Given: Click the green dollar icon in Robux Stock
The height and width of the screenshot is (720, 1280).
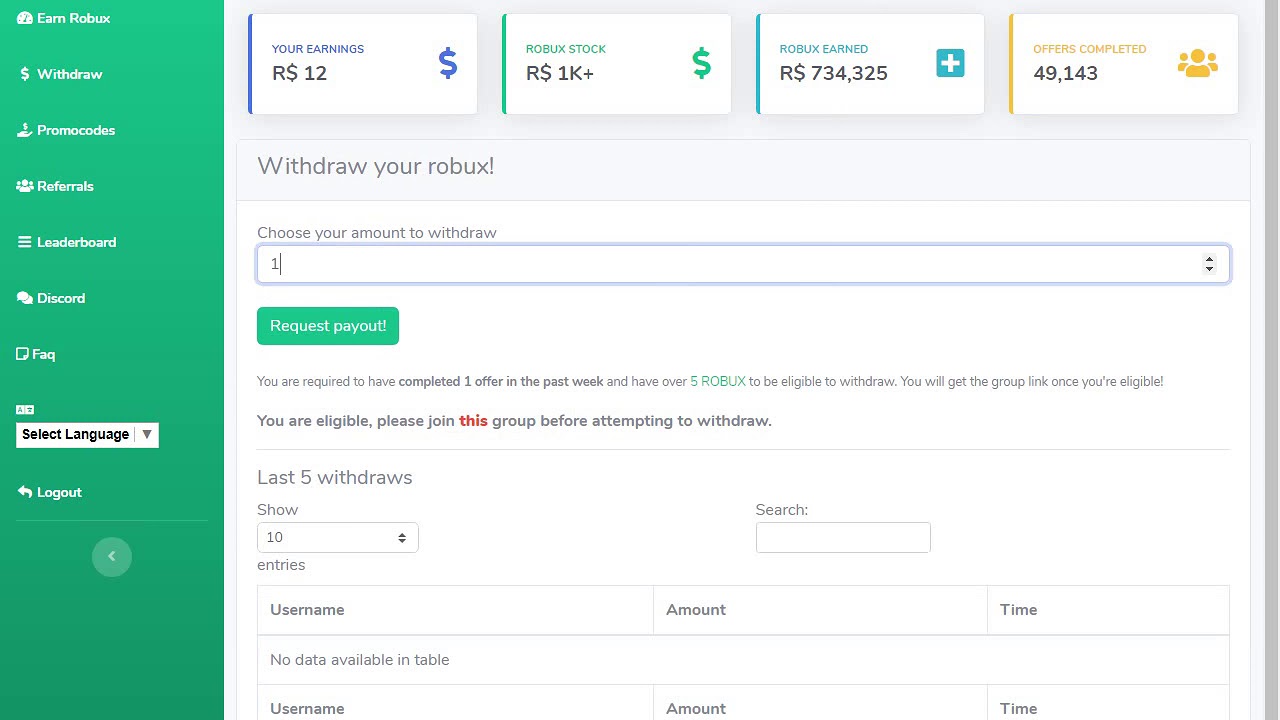Looking at the screenshot, I should click(x=701, y=64).
